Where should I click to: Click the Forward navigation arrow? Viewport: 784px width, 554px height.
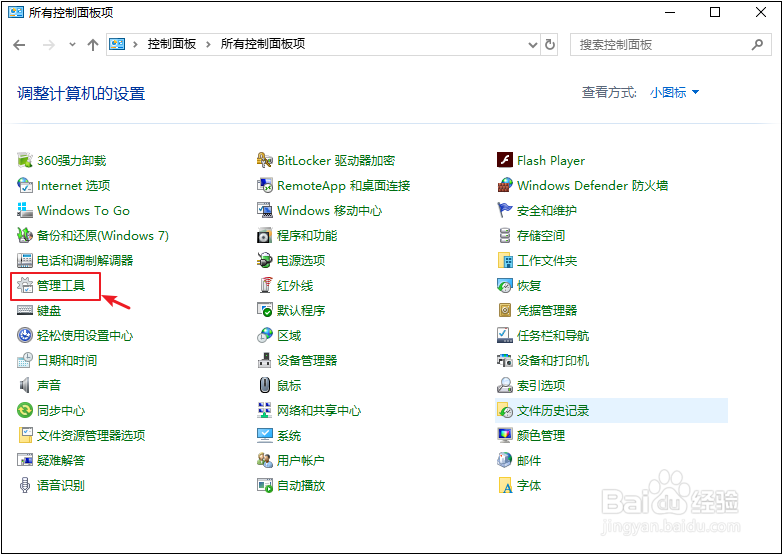click(x=48, y=45)
